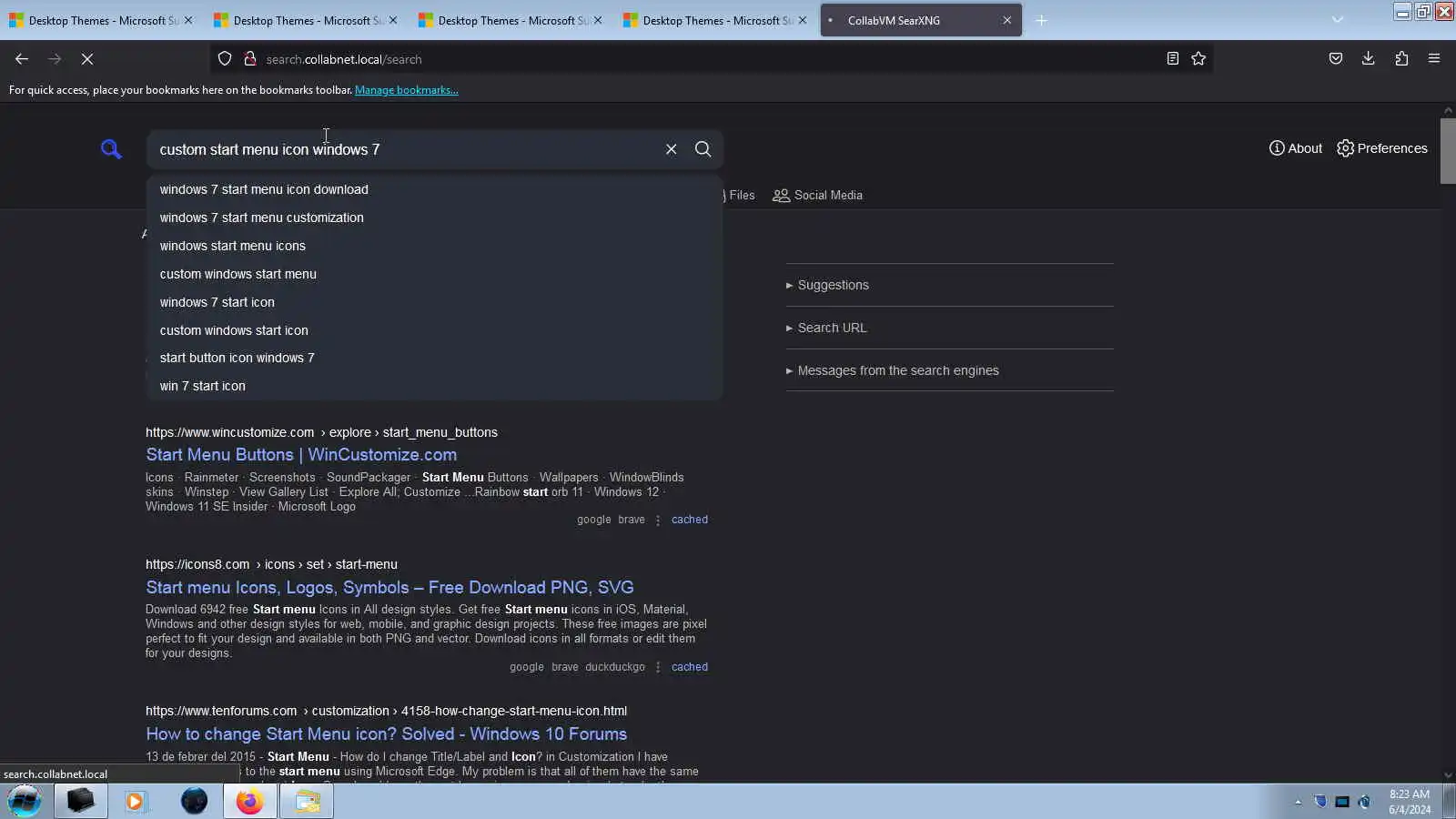
Task: Open the list all tabs dropdown
Action: pyautogui.click(x=1338, y=20)
